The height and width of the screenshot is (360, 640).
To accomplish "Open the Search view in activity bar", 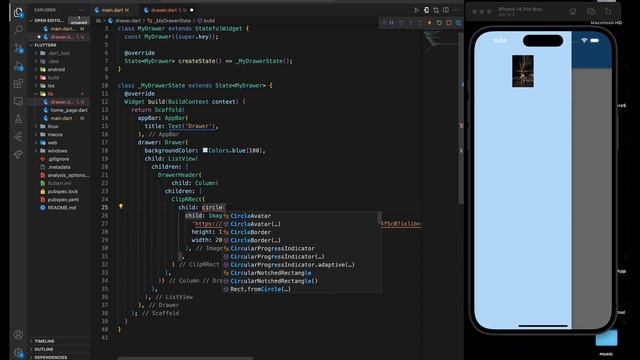I will [x=18, y=30].
